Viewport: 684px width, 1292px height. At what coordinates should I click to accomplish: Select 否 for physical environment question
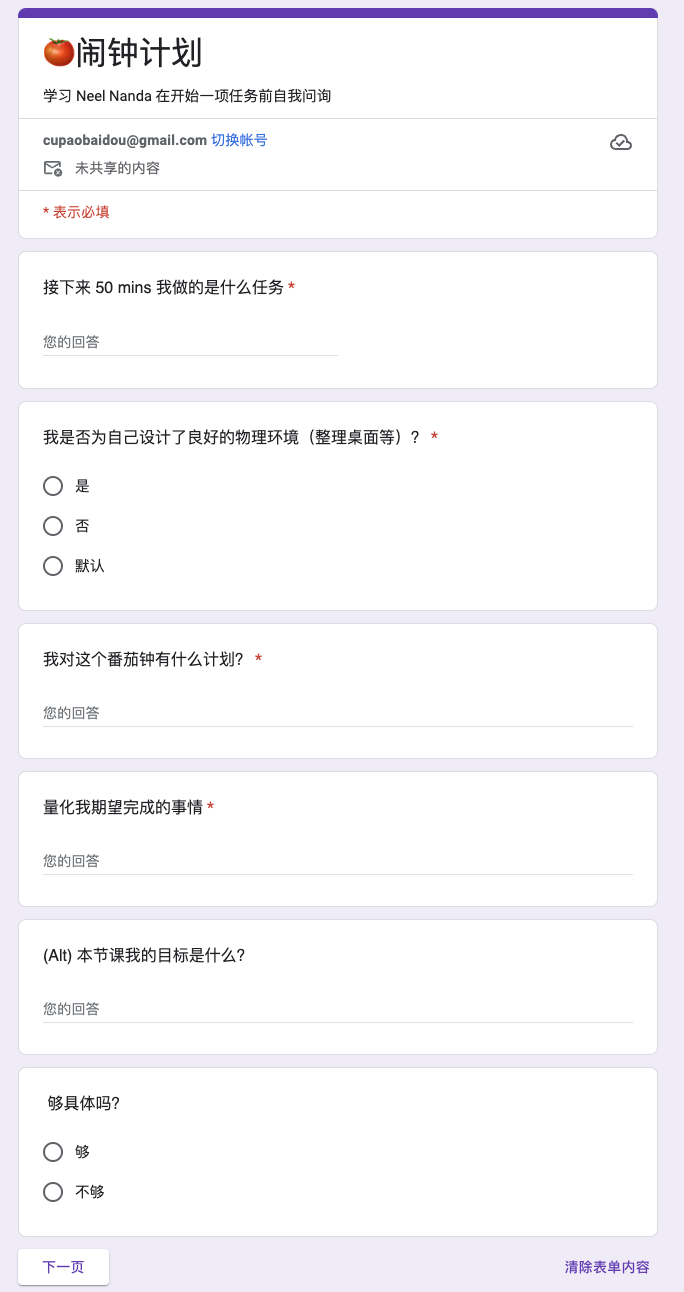click(x=53, y=526)
